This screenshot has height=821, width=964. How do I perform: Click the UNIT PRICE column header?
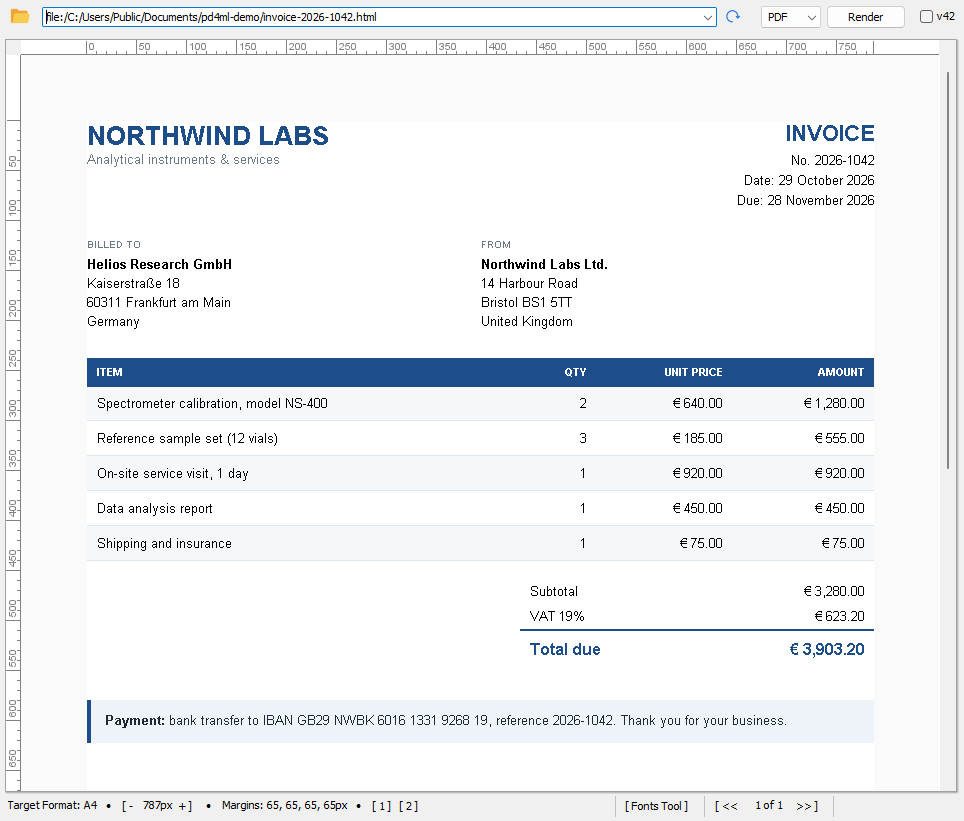click(x=693, y=372)
